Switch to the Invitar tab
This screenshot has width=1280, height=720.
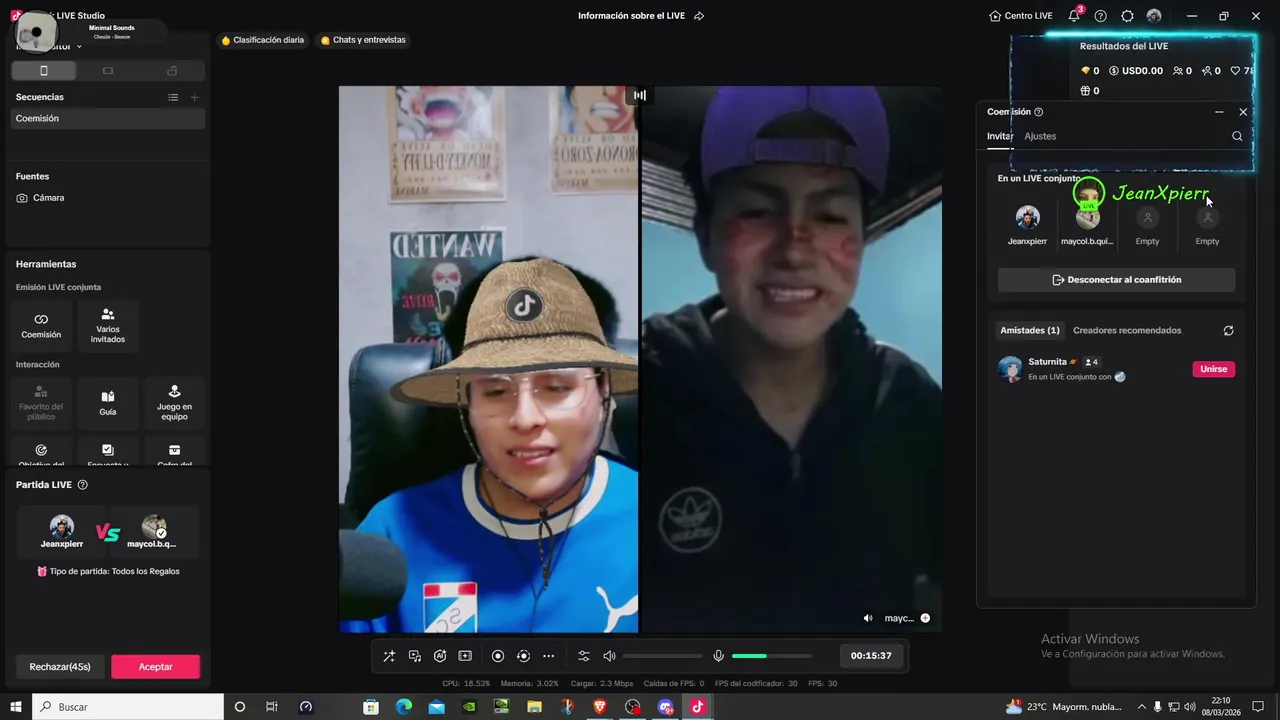click(x=1000, y=136)
